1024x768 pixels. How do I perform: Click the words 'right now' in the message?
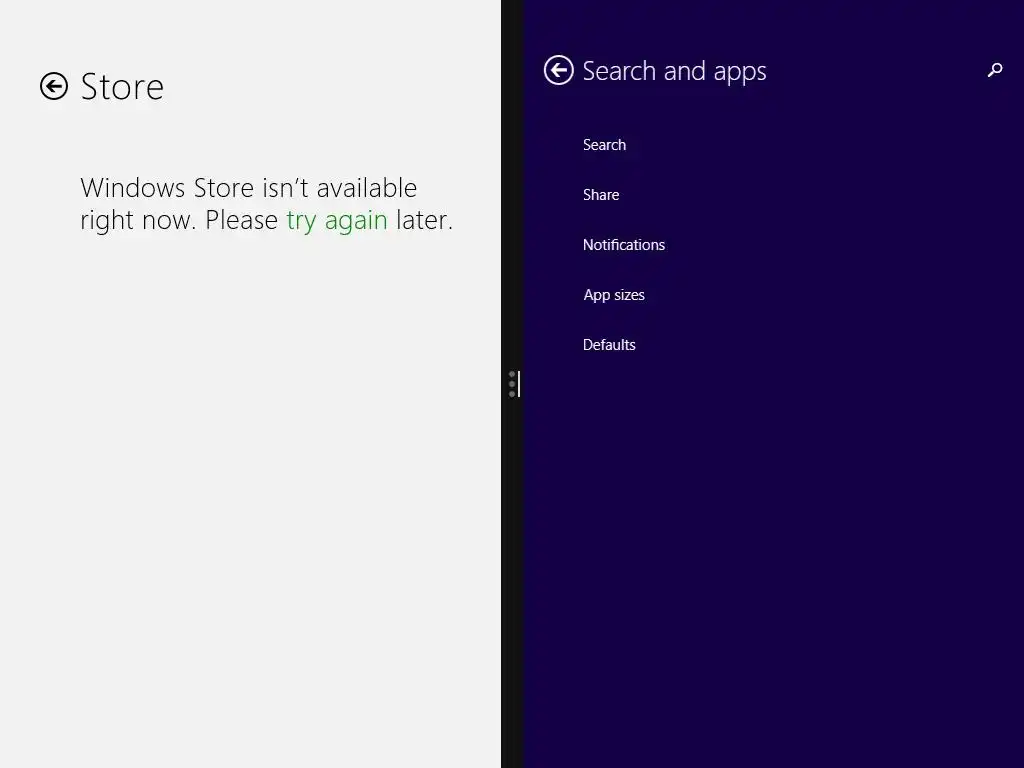click(138, 220)
